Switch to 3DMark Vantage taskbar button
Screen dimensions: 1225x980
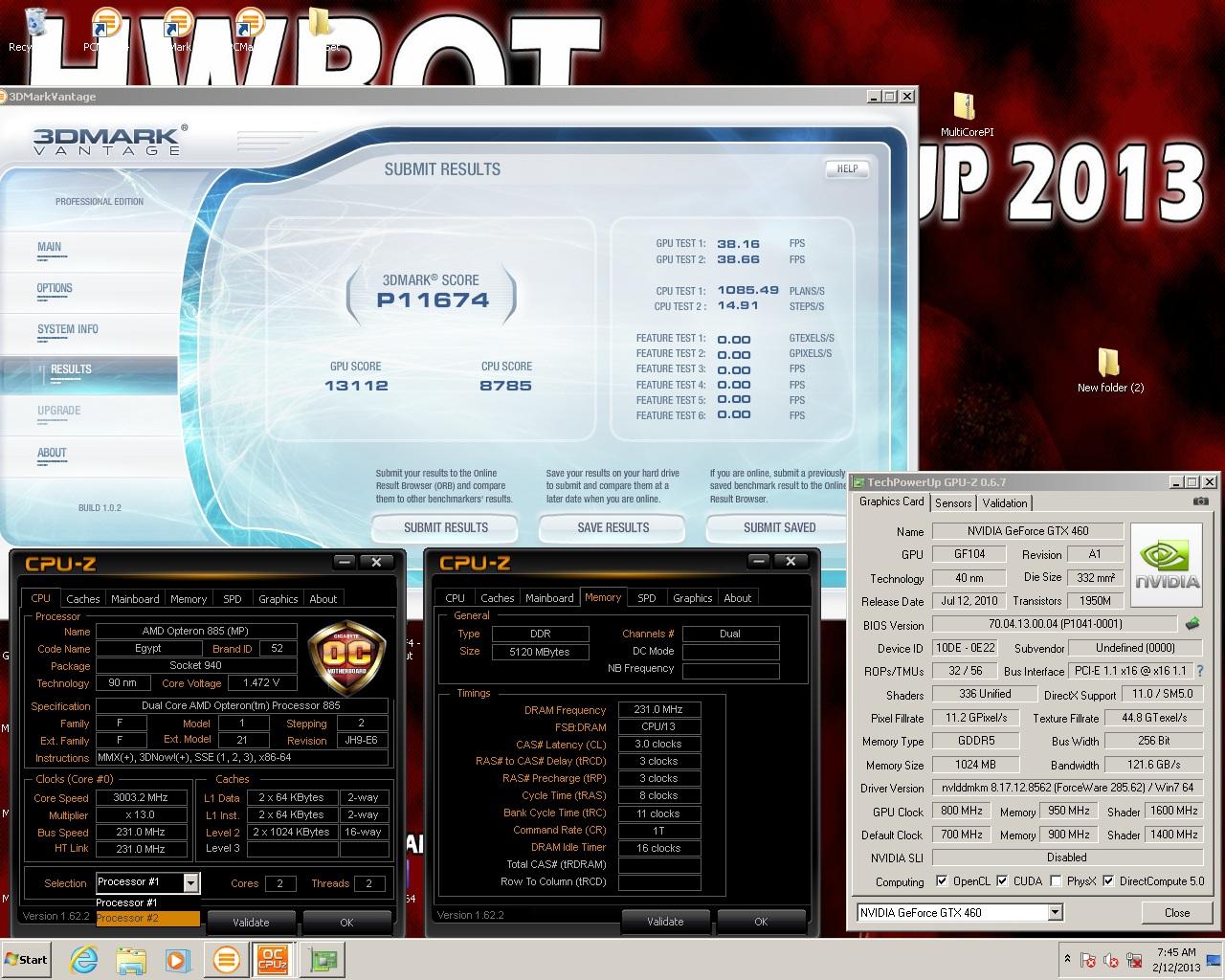pos(227,959)
